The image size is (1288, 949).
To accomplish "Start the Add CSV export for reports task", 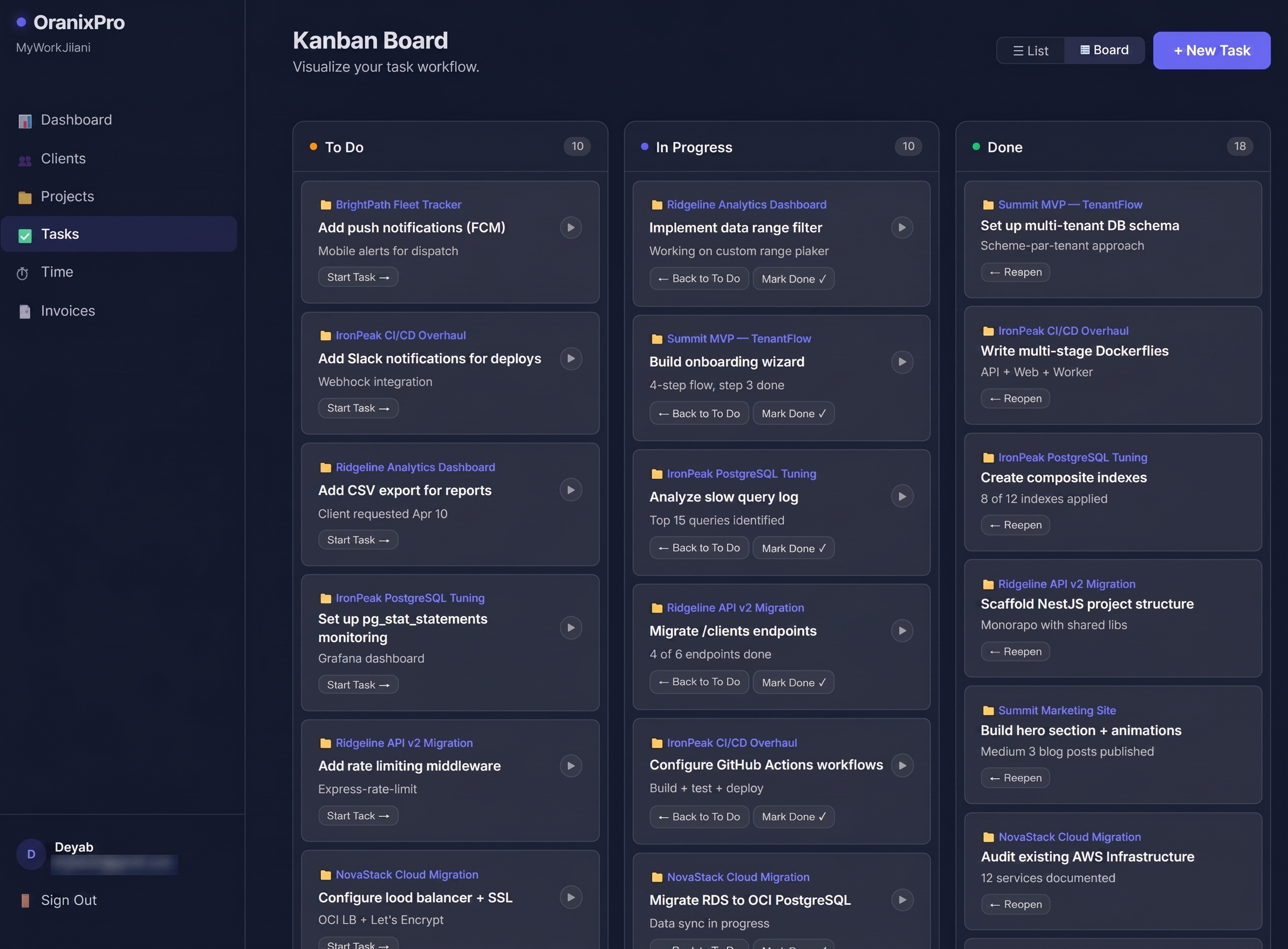I will pyautogui.click(x=358, y=539).
